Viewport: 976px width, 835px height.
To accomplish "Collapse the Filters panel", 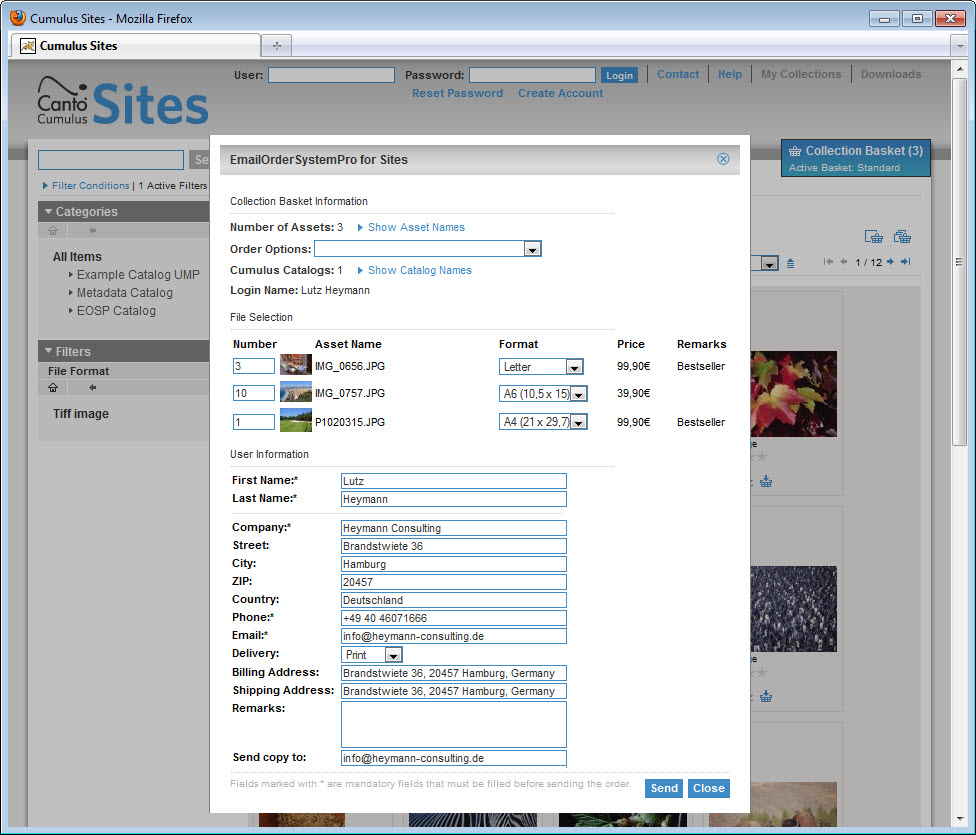I will tap(49, 351).
